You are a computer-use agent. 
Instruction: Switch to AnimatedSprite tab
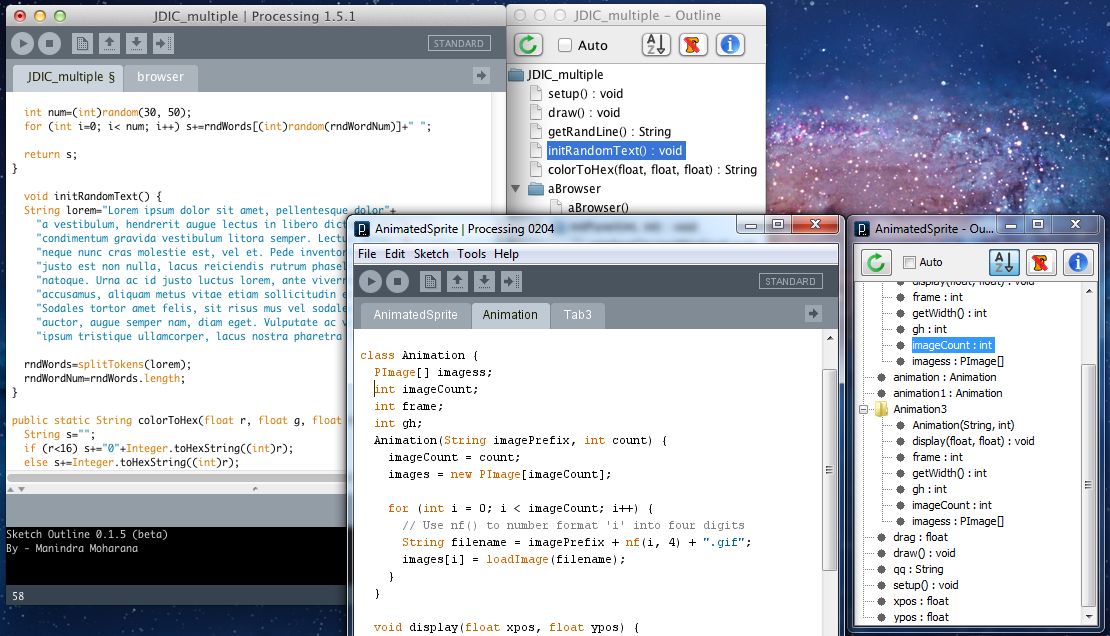tap(416, 314)
